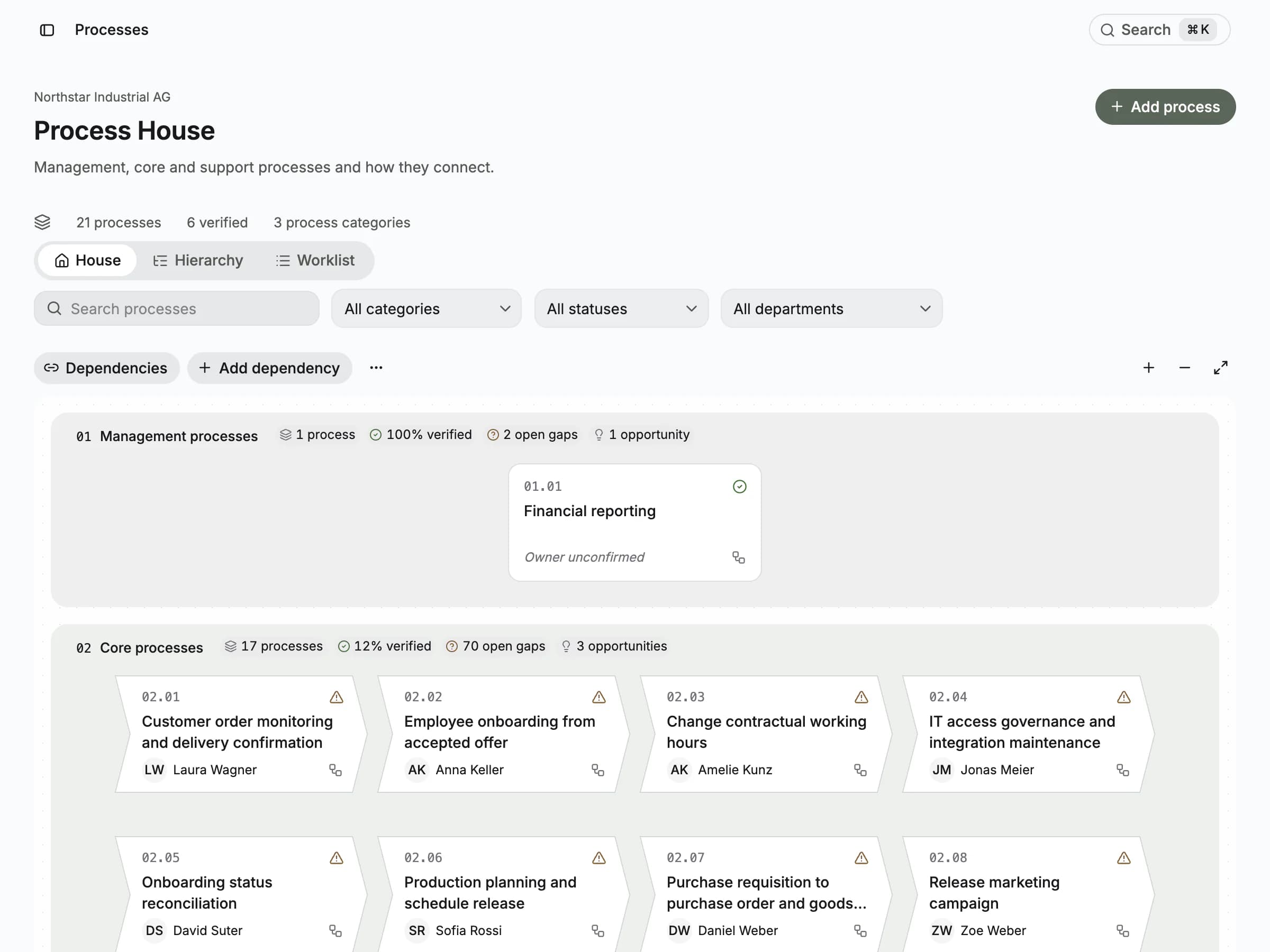Expand the canvas to fullscreen
This screenshot has width=1270, height=952.
point(1221,368)
